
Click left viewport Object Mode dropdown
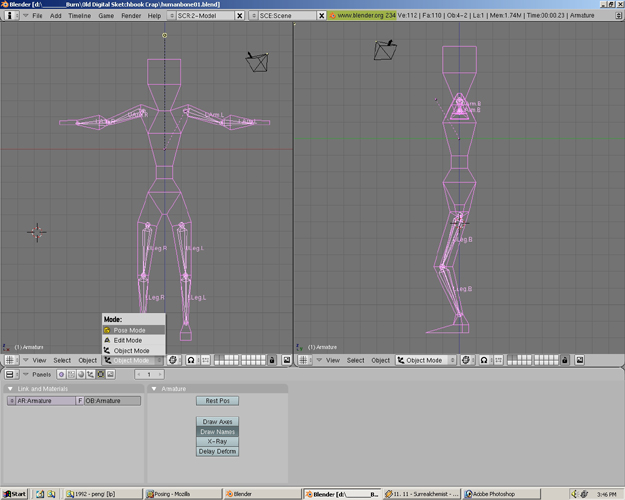point(133,360)
